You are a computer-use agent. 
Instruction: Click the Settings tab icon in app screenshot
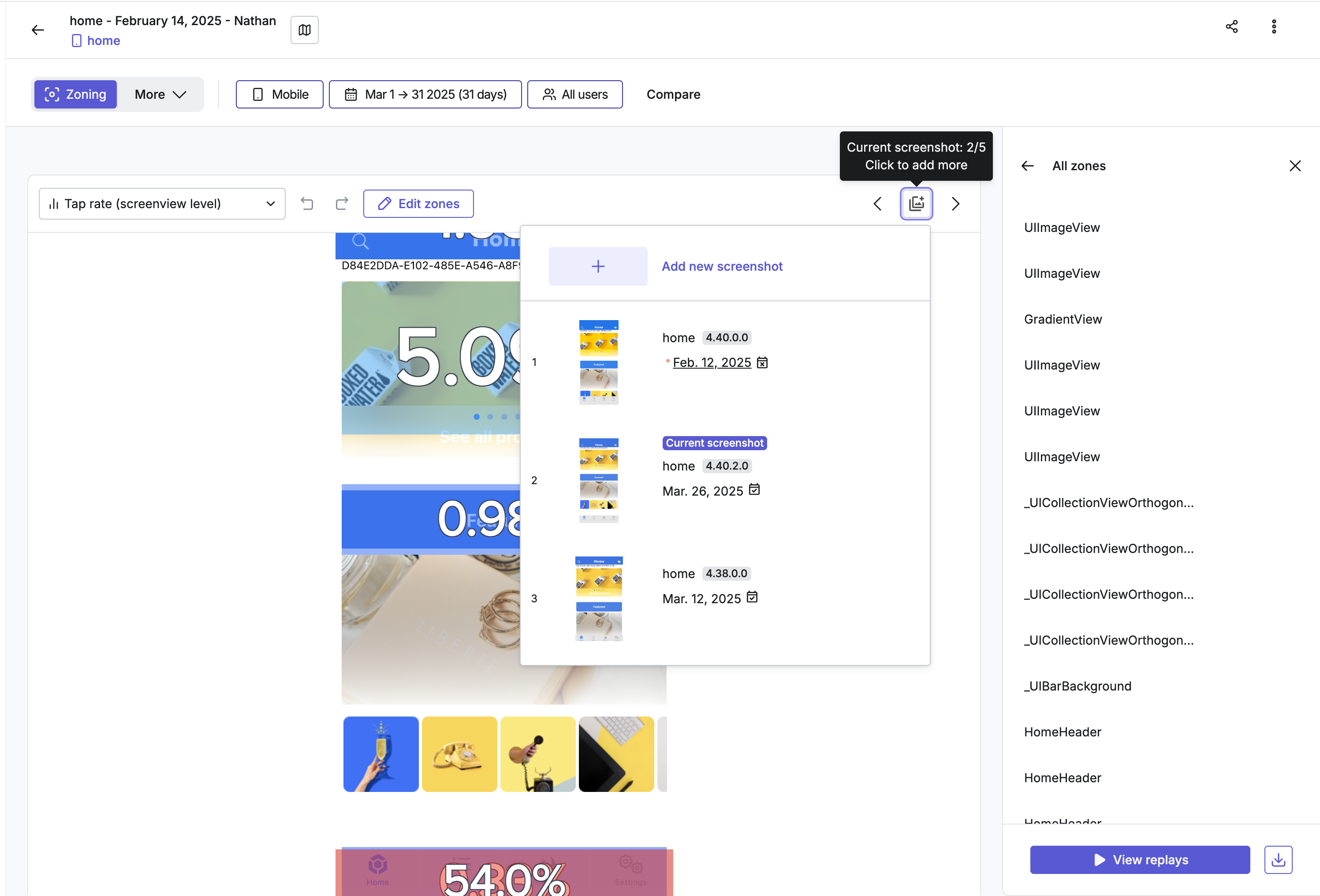click(630, 870)
